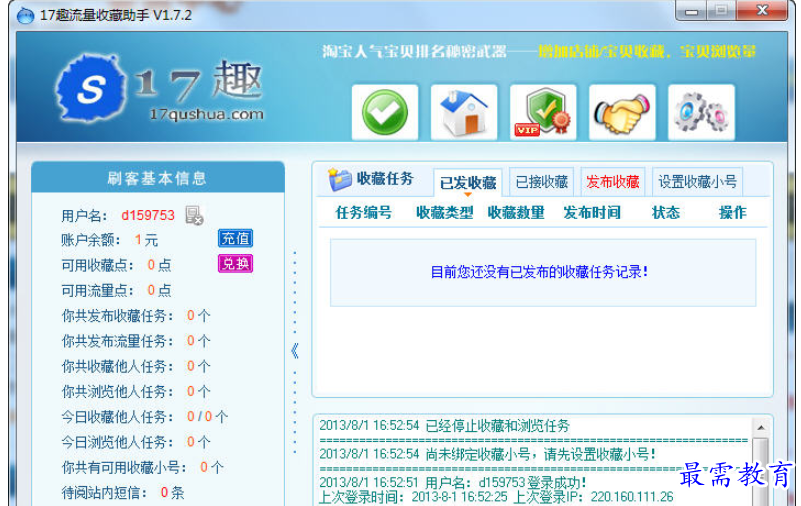Screen dimensions: 801x506
Task: Click the 账户余额 1元 value
Action: (146, 240)
